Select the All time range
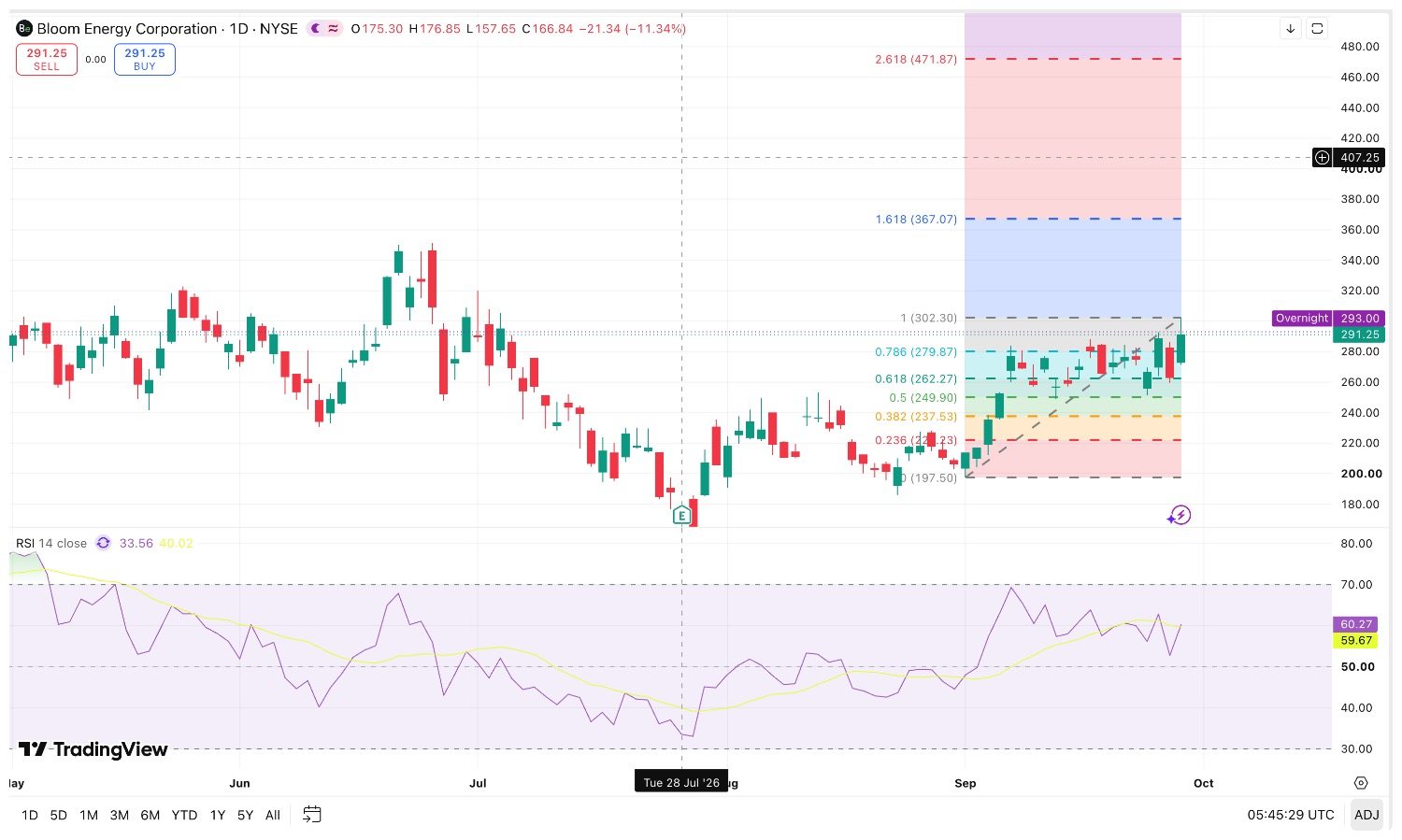 click(273, 815)
